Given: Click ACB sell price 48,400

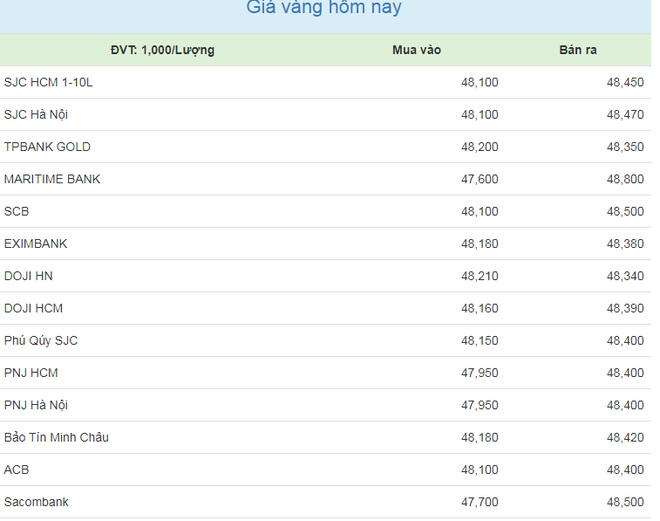Looking at the screenshot, I should [x=625, y=470].
